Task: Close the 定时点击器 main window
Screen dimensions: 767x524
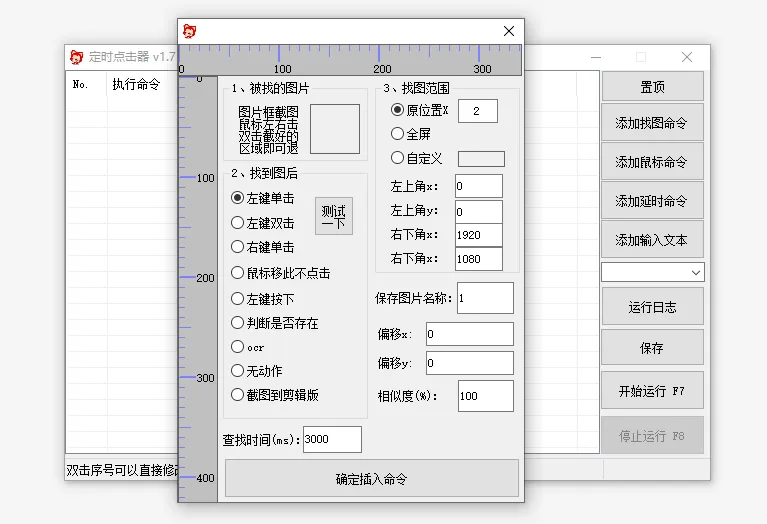Action: (687, 57)
